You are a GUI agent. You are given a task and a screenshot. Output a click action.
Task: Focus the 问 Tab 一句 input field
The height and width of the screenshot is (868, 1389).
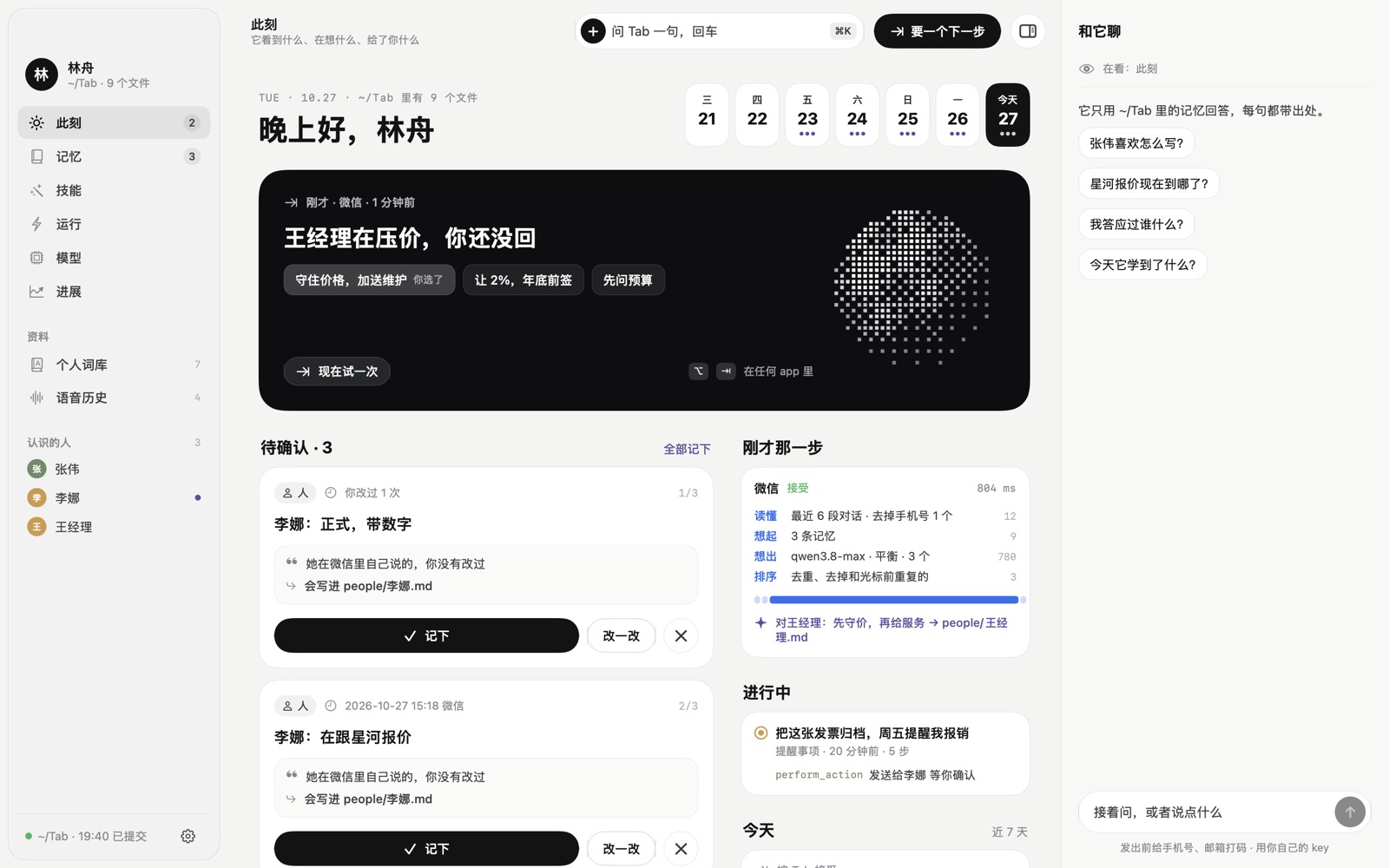point(719,31)
